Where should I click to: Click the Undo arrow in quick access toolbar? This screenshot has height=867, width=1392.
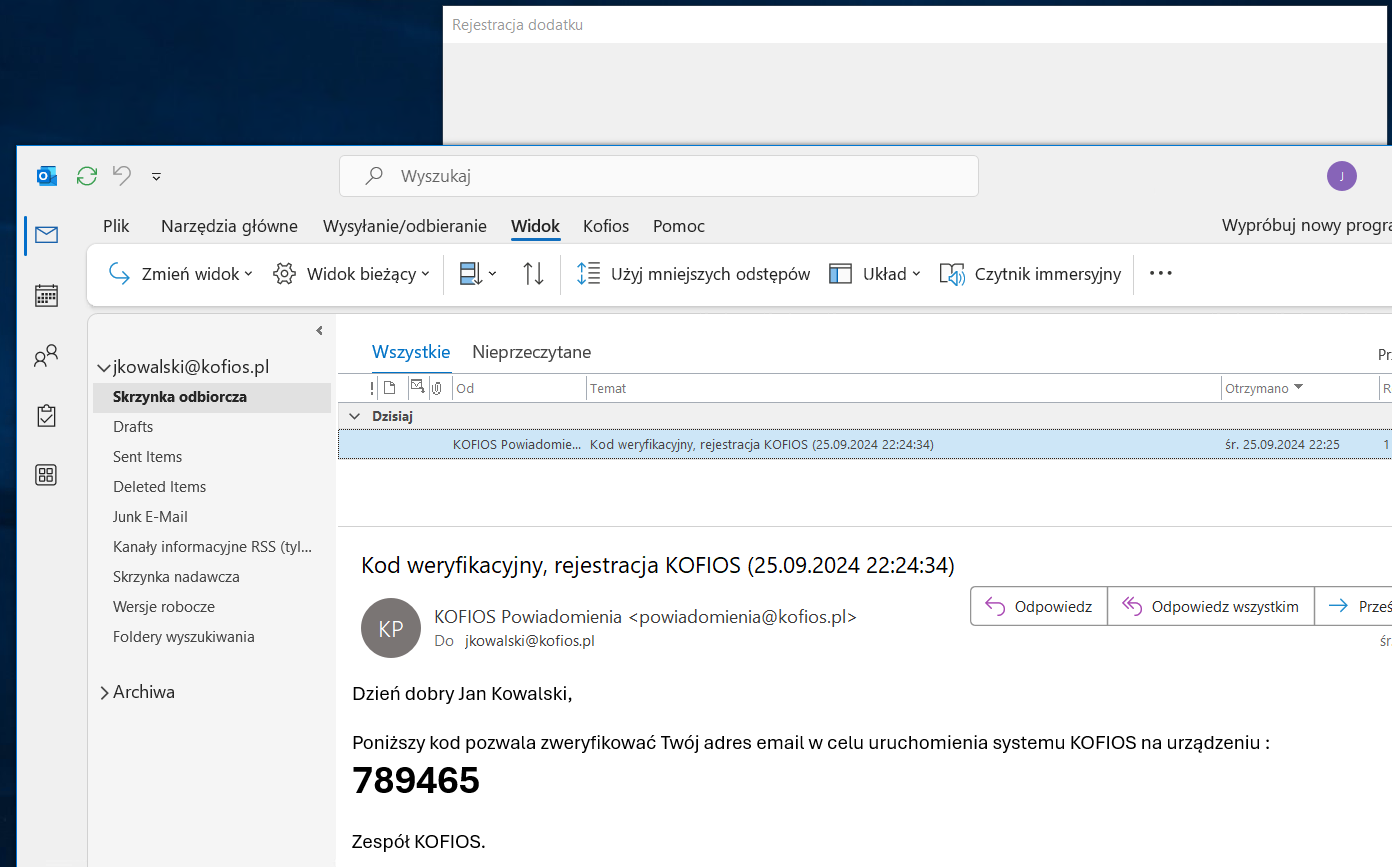(122, 176)
